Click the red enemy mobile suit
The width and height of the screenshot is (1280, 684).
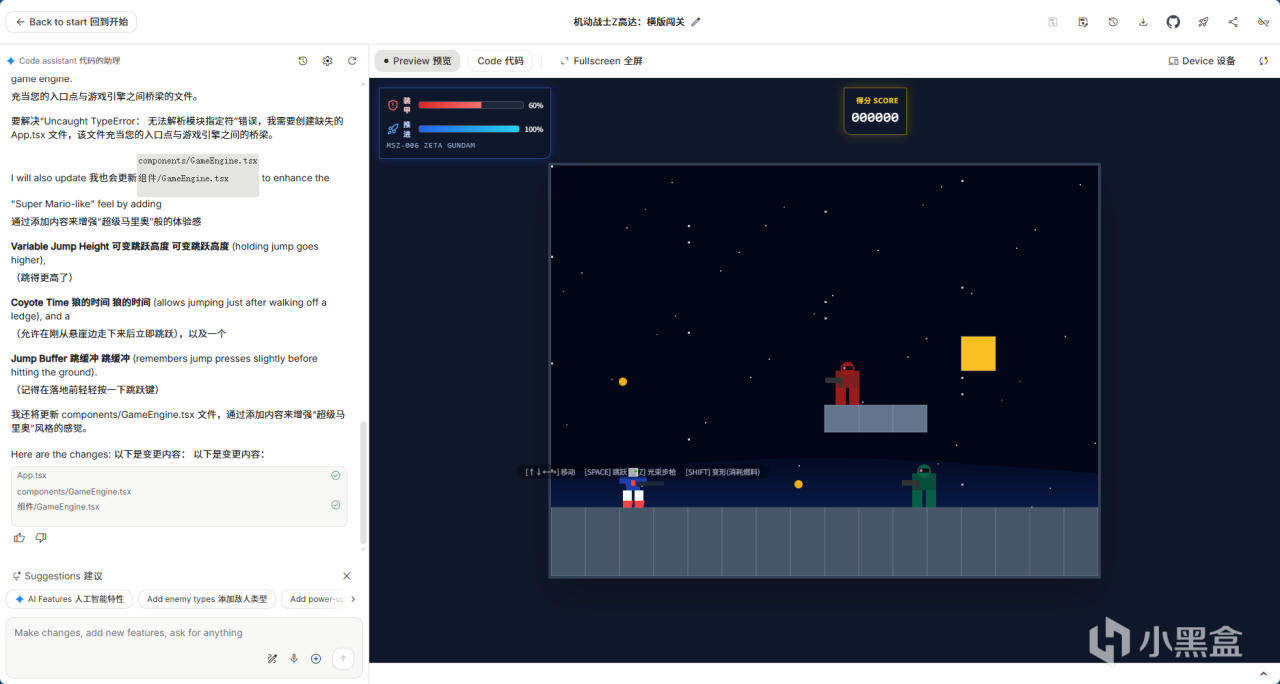click(x=845, y=383)
